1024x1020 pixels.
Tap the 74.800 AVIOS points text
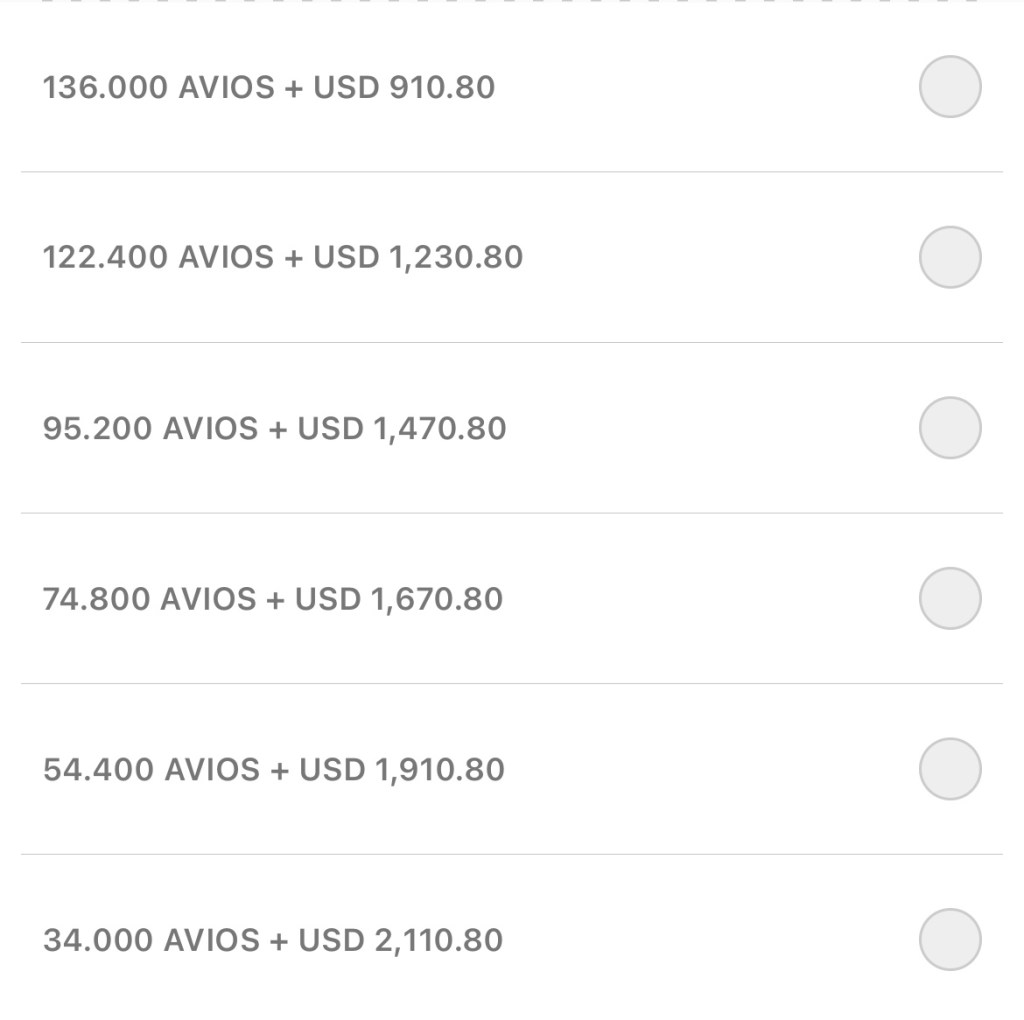(149, 599)
